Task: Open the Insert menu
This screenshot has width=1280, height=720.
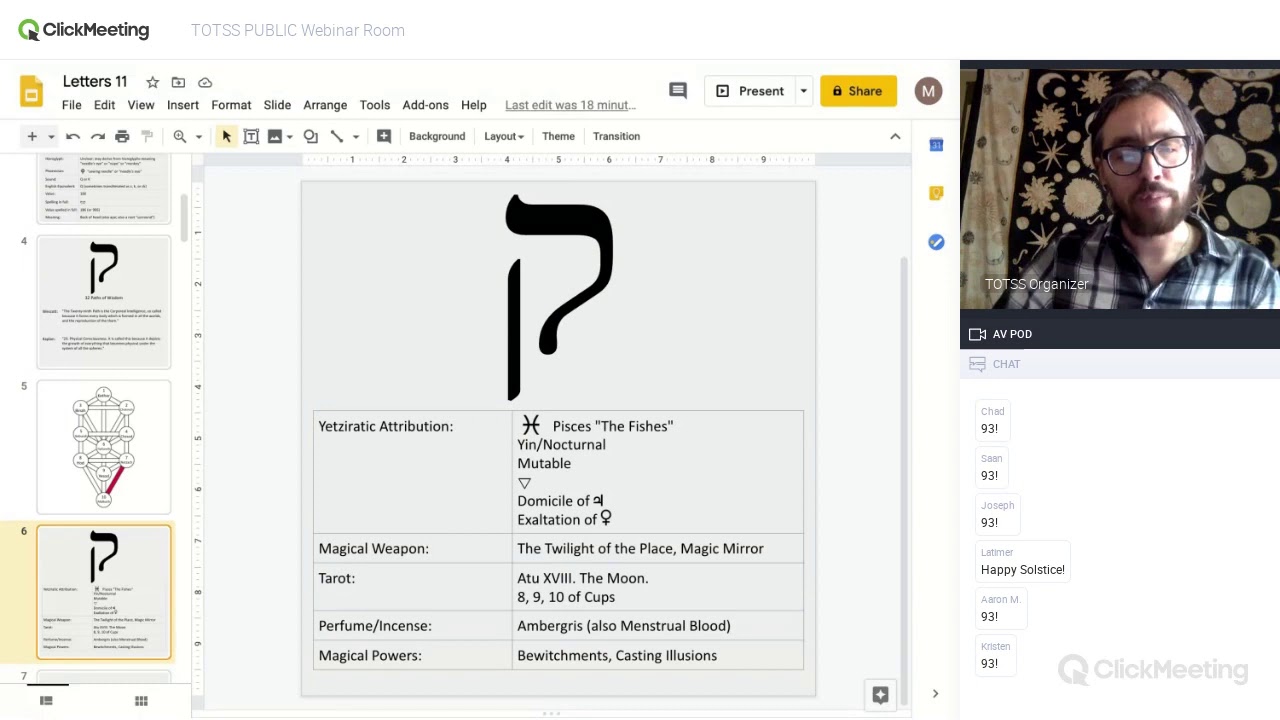Action: click(183, 105)
